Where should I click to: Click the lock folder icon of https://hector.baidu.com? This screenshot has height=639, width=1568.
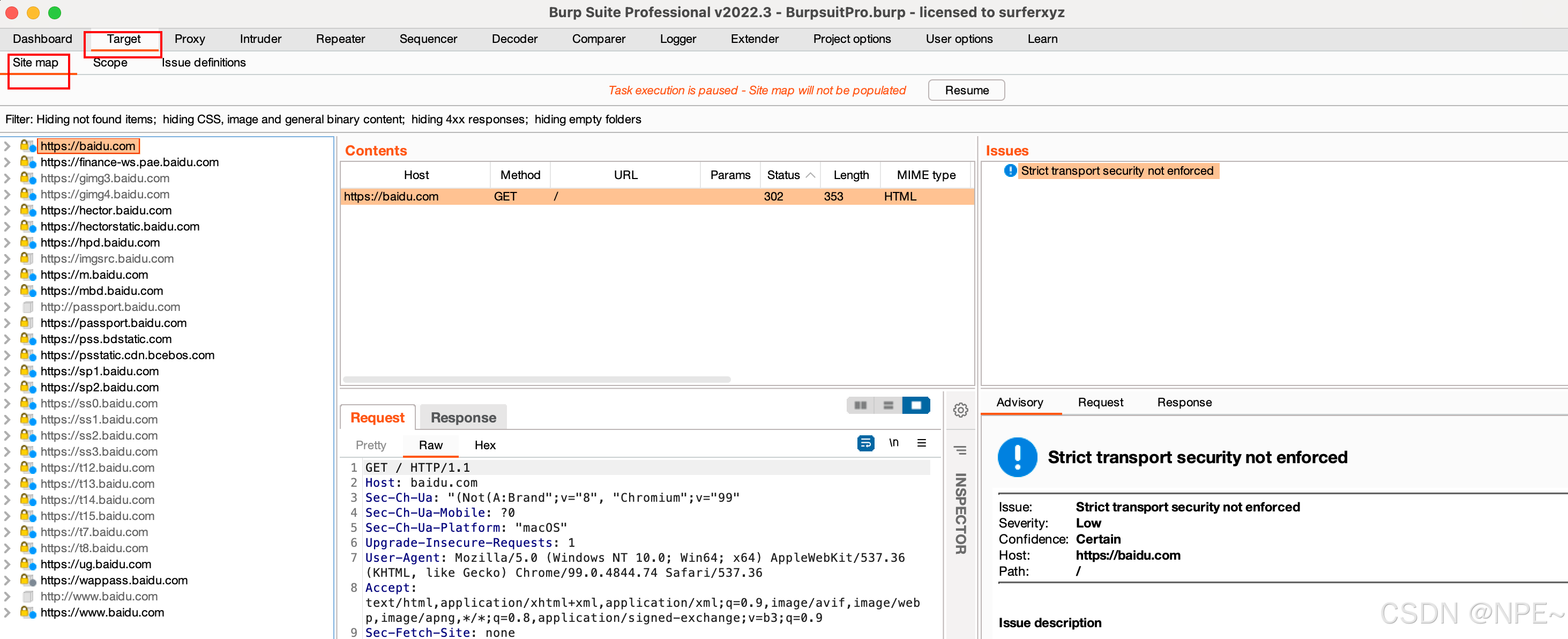(x=27, y=210)
